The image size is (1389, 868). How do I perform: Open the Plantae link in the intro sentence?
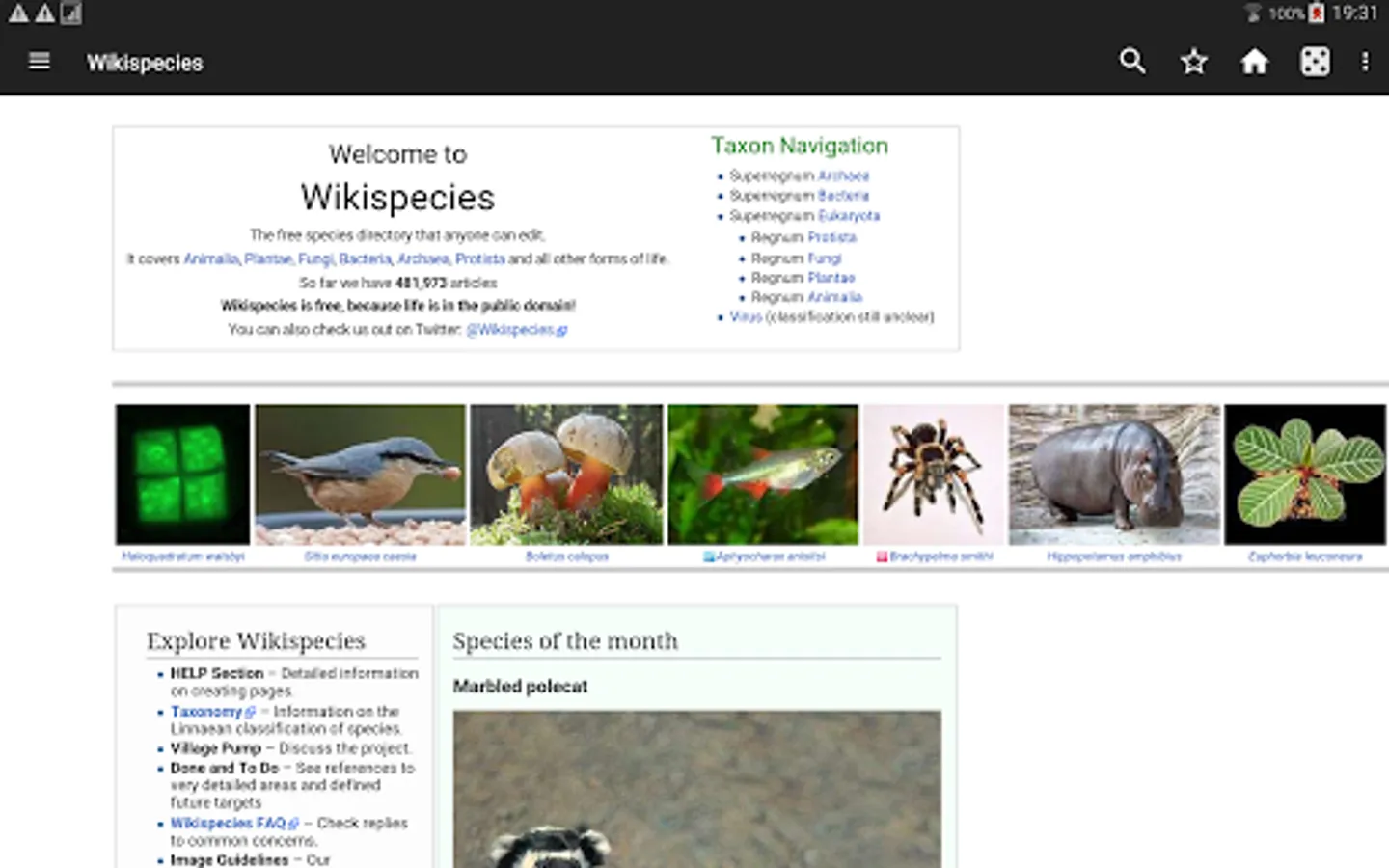(268, 258)
